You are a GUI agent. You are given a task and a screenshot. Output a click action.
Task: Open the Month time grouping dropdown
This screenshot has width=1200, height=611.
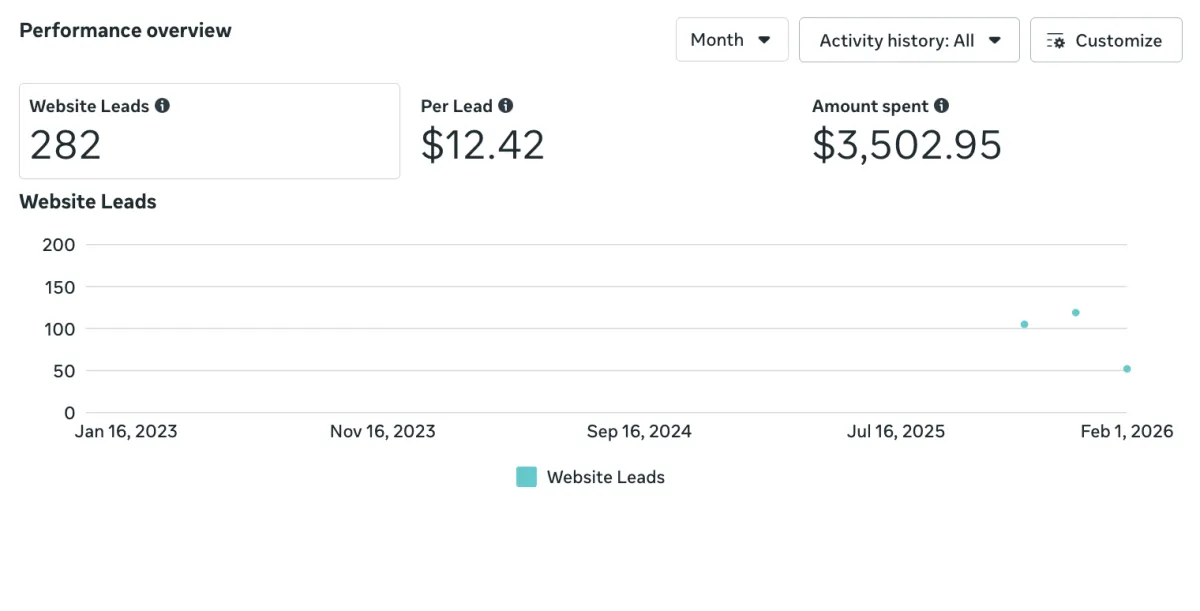click(x=731, y=40)
